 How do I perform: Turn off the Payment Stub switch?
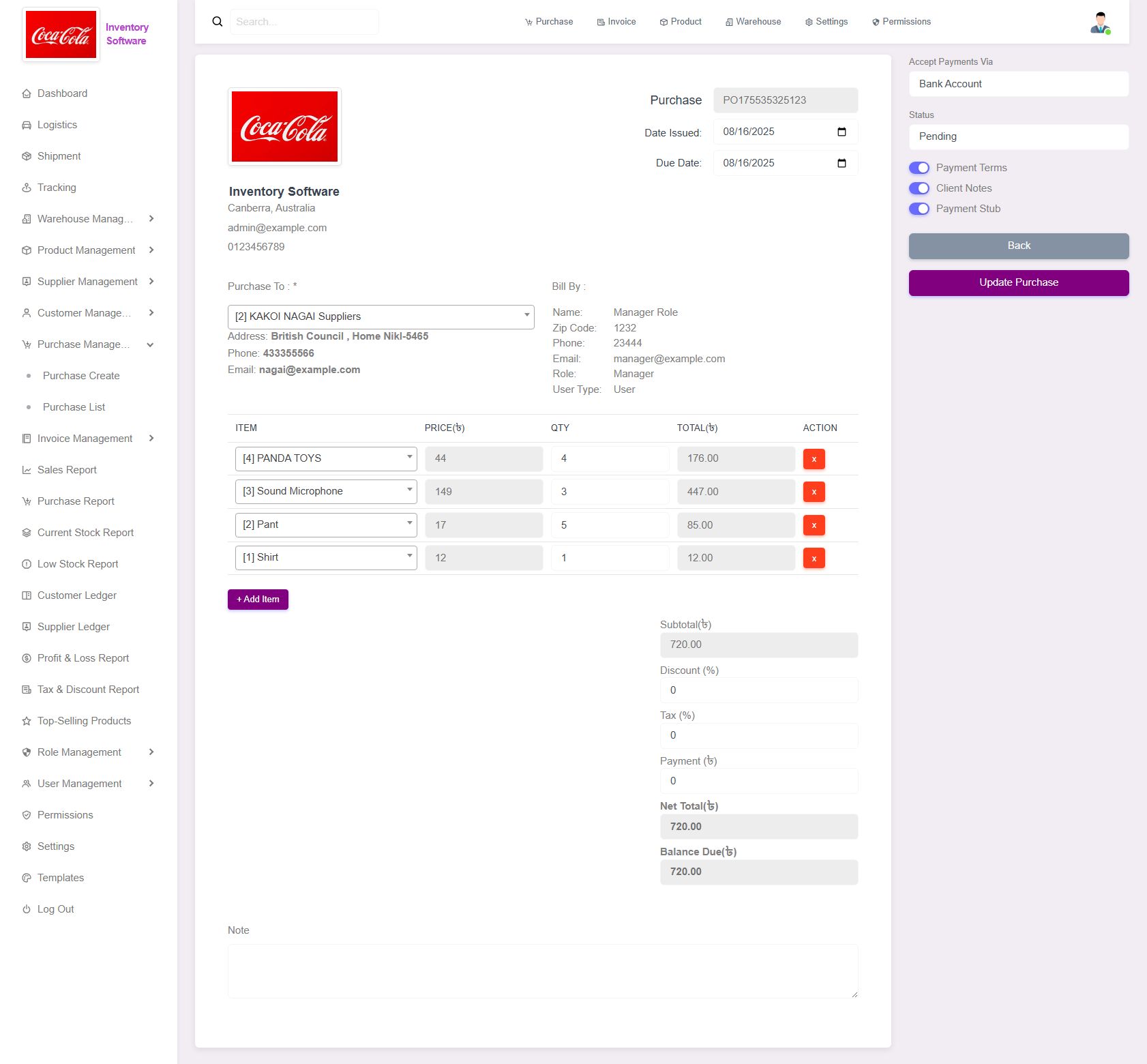click(919, 209)
